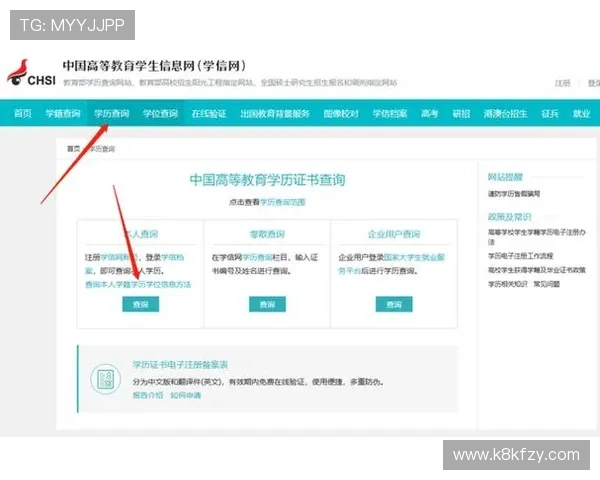Open 高校学生获得学籍及毕业证书政策 link
The height and width of the screenshot is (480, 600).
(536, 270)
